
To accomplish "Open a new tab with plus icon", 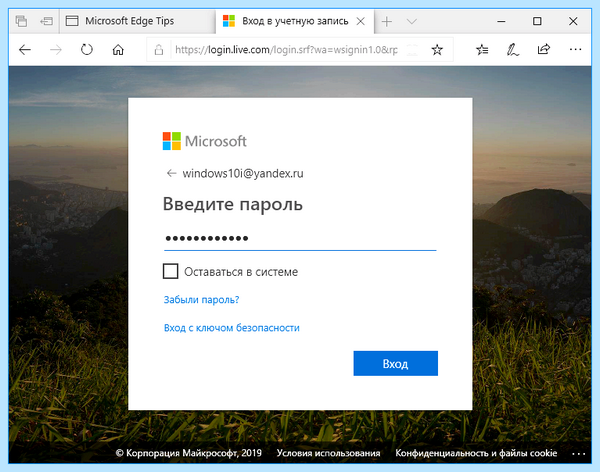I will [387, 21].
